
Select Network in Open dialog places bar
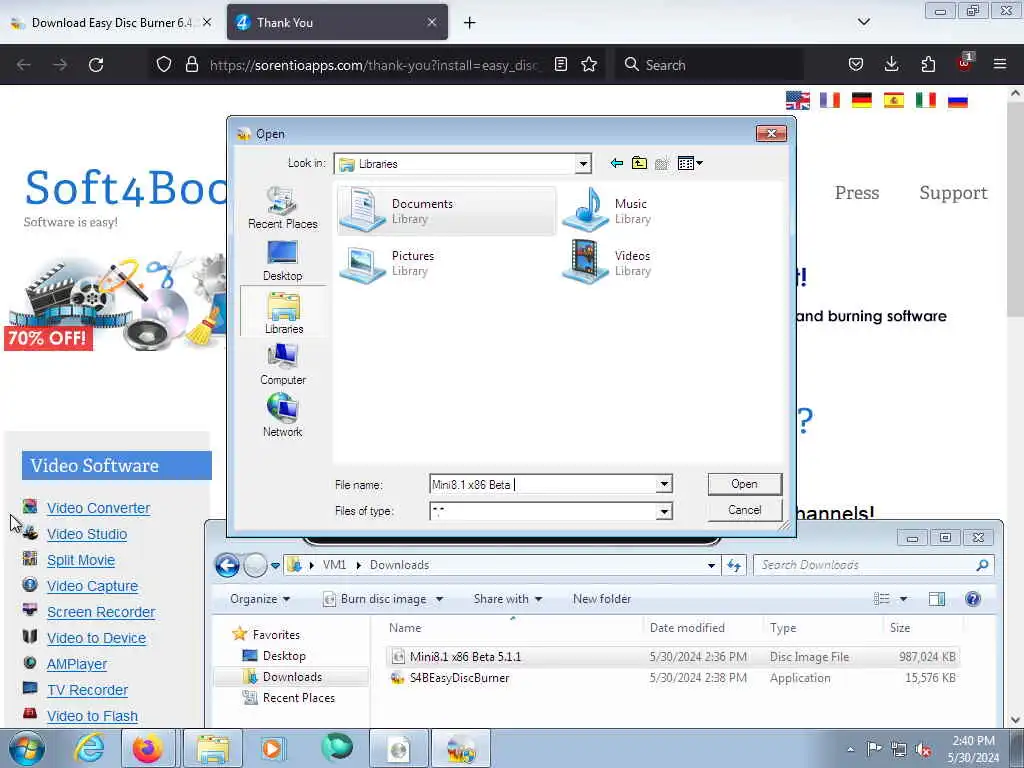283,416
